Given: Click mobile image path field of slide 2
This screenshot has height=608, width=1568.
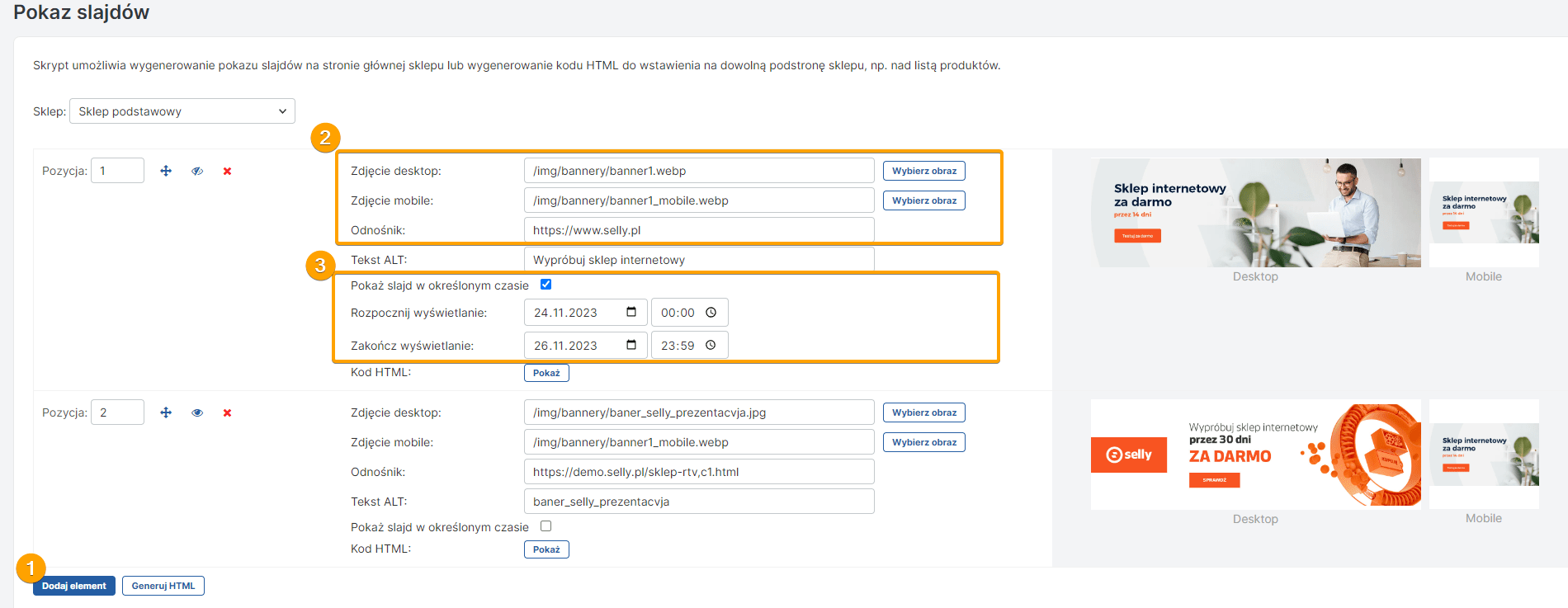Looking at the screenshot, I should coord(699,442).
